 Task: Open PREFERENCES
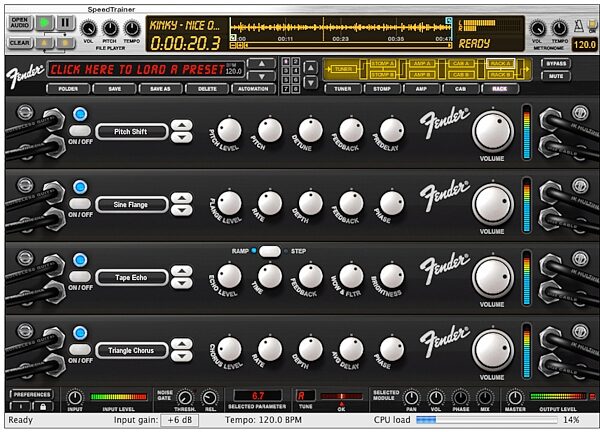tap(31, 395)
